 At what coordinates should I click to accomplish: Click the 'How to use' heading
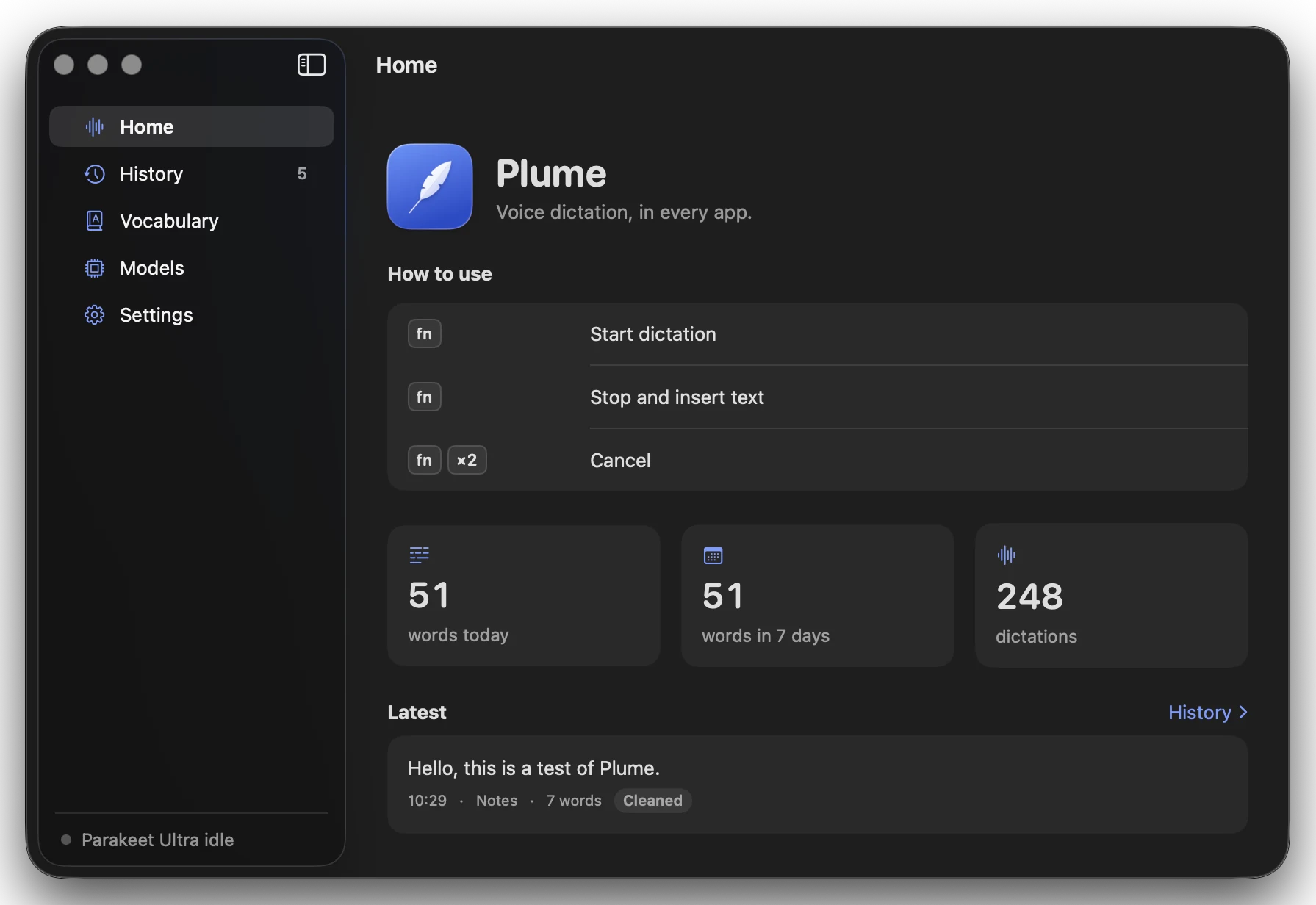pyautogui.click(x=440, y=274)
